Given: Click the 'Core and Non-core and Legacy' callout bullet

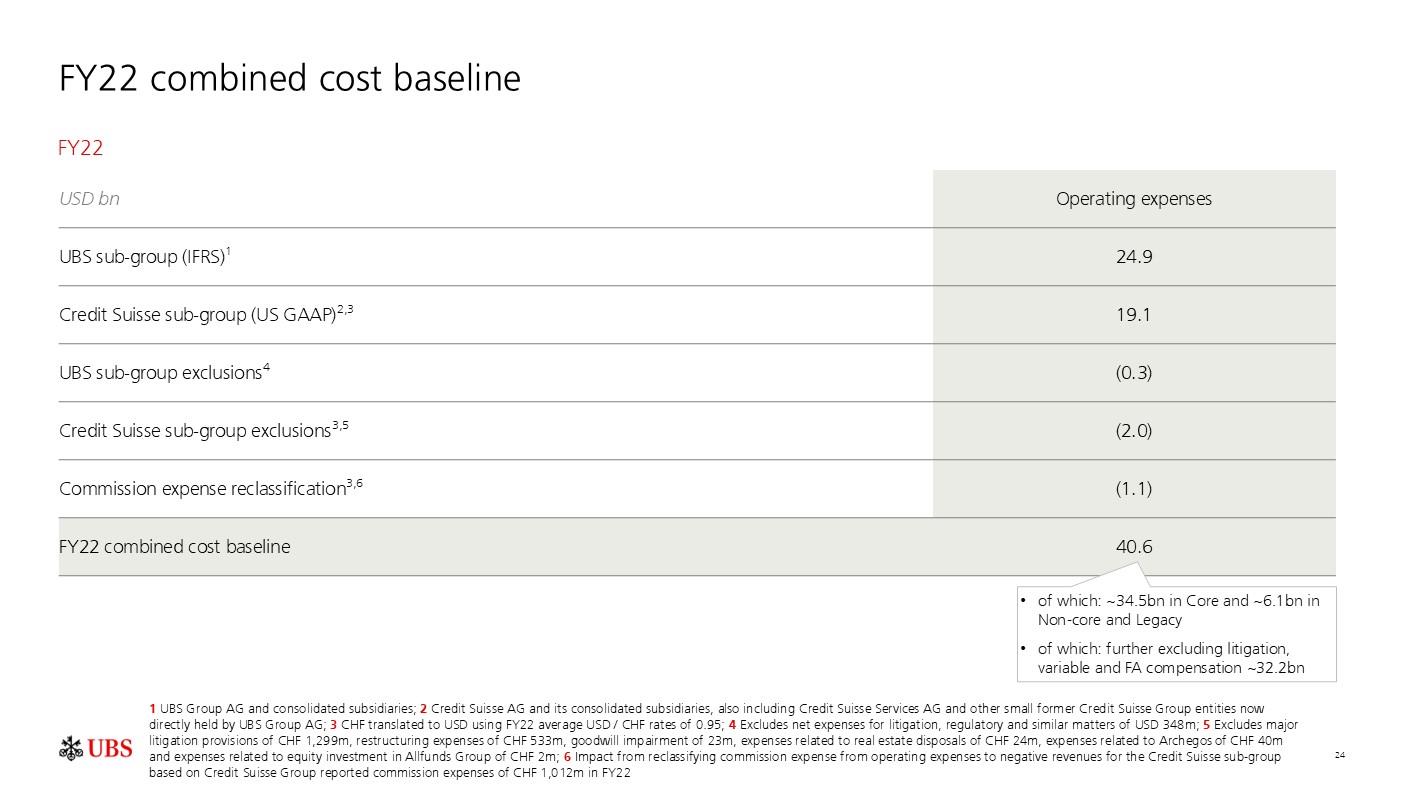Looking at the screenshot, I should (x=1177, y=610).
